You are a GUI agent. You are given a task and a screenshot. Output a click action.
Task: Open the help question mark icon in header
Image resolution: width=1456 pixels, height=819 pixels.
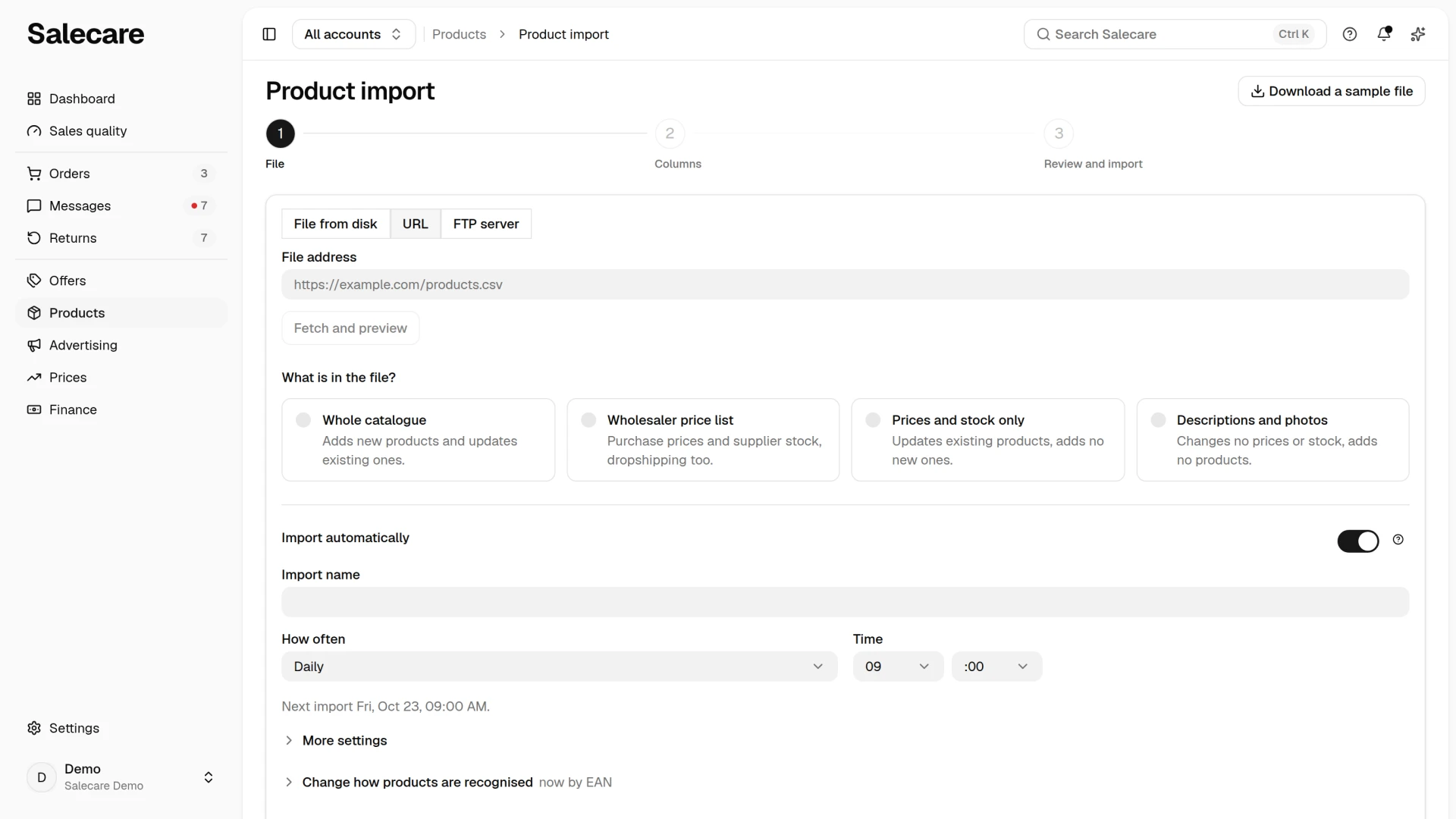click(x=1350, y=34)
